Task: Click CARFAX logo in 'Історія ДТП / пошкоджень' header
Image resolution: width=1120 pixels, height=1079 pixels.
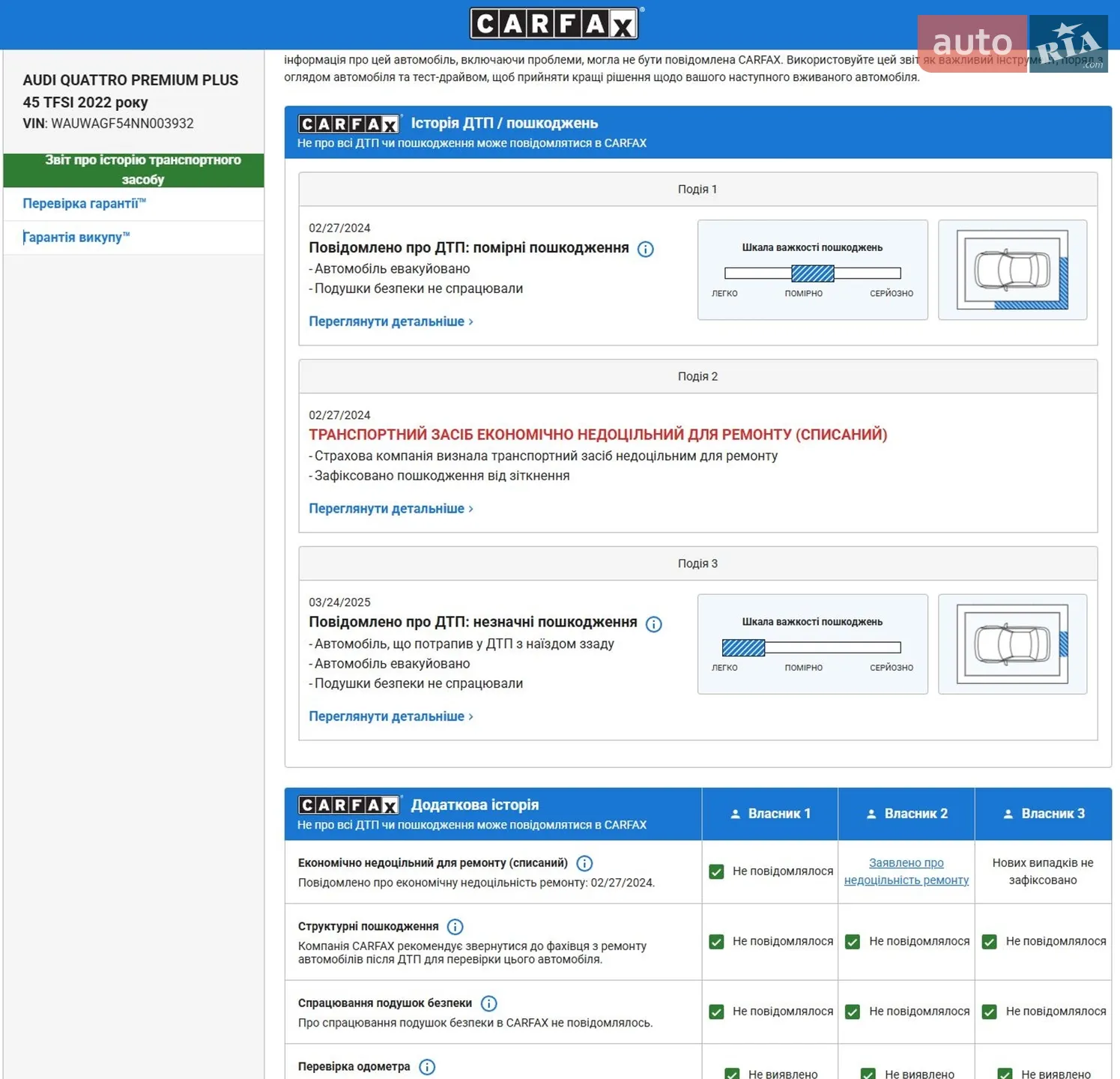Action: (349, 124)
